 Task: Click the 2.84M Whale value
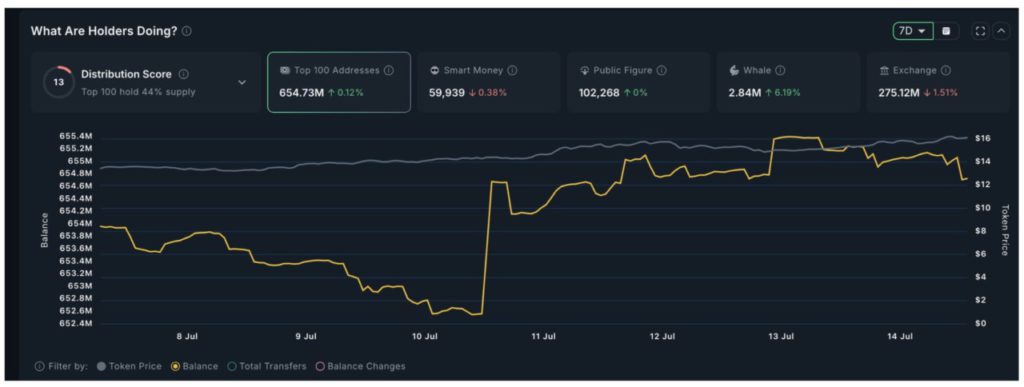[745, 93]
